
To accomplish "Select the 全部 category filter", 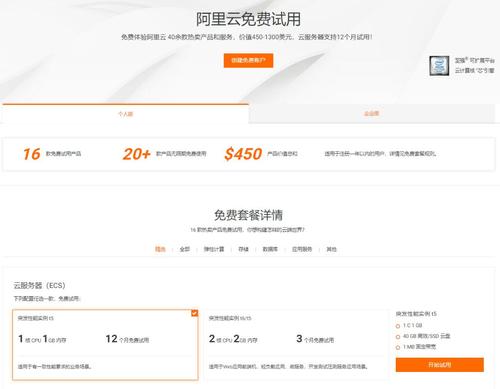I will [x=184, y=249].
